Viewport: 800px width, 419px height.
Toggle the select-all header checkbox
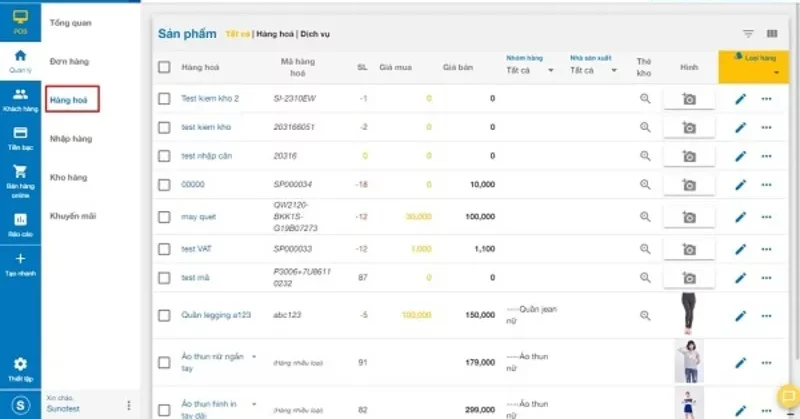(x=164, y=67)
